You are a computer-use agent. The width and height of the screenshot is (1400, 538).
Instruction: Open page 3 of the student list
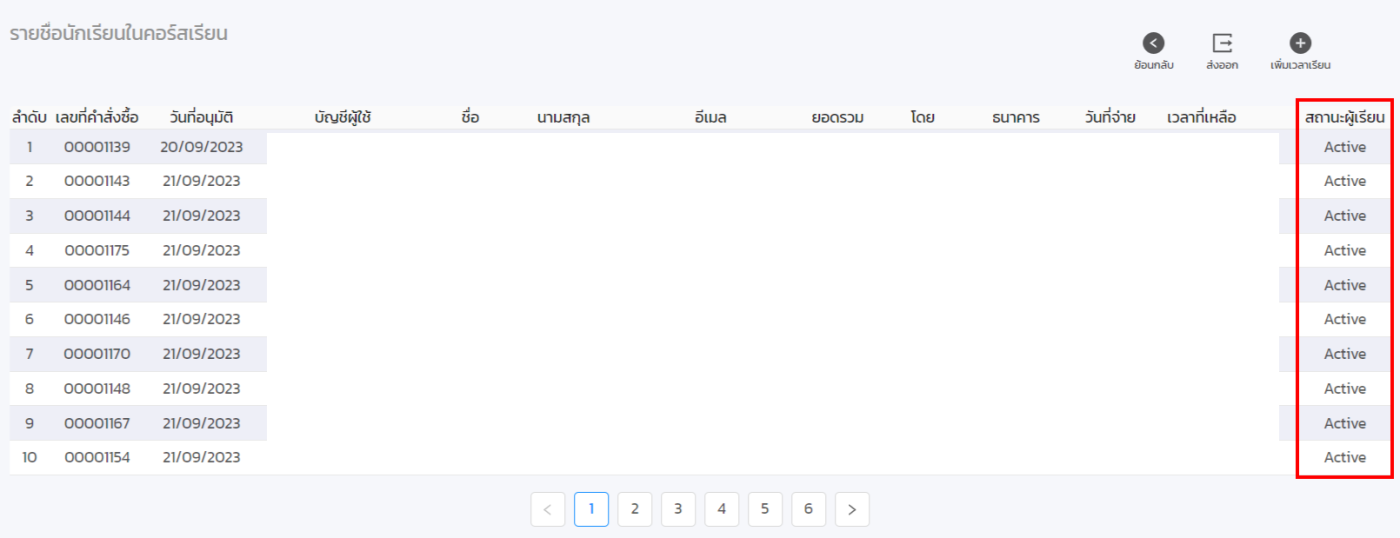pyautogui.click(x=678, y=509)
